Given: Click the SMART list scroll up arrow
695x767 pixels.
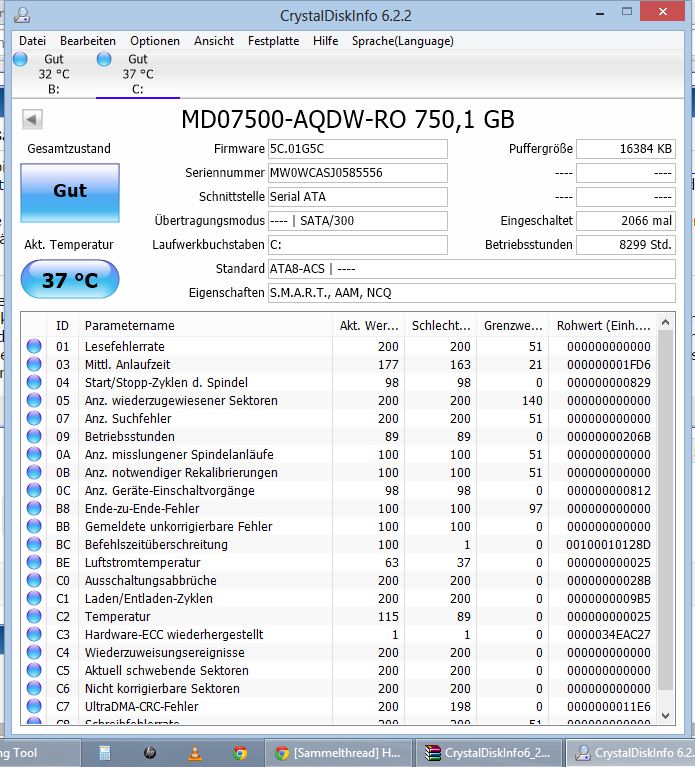Looking at the screenshot, I should pyautogui.click(x=665, y=322).
